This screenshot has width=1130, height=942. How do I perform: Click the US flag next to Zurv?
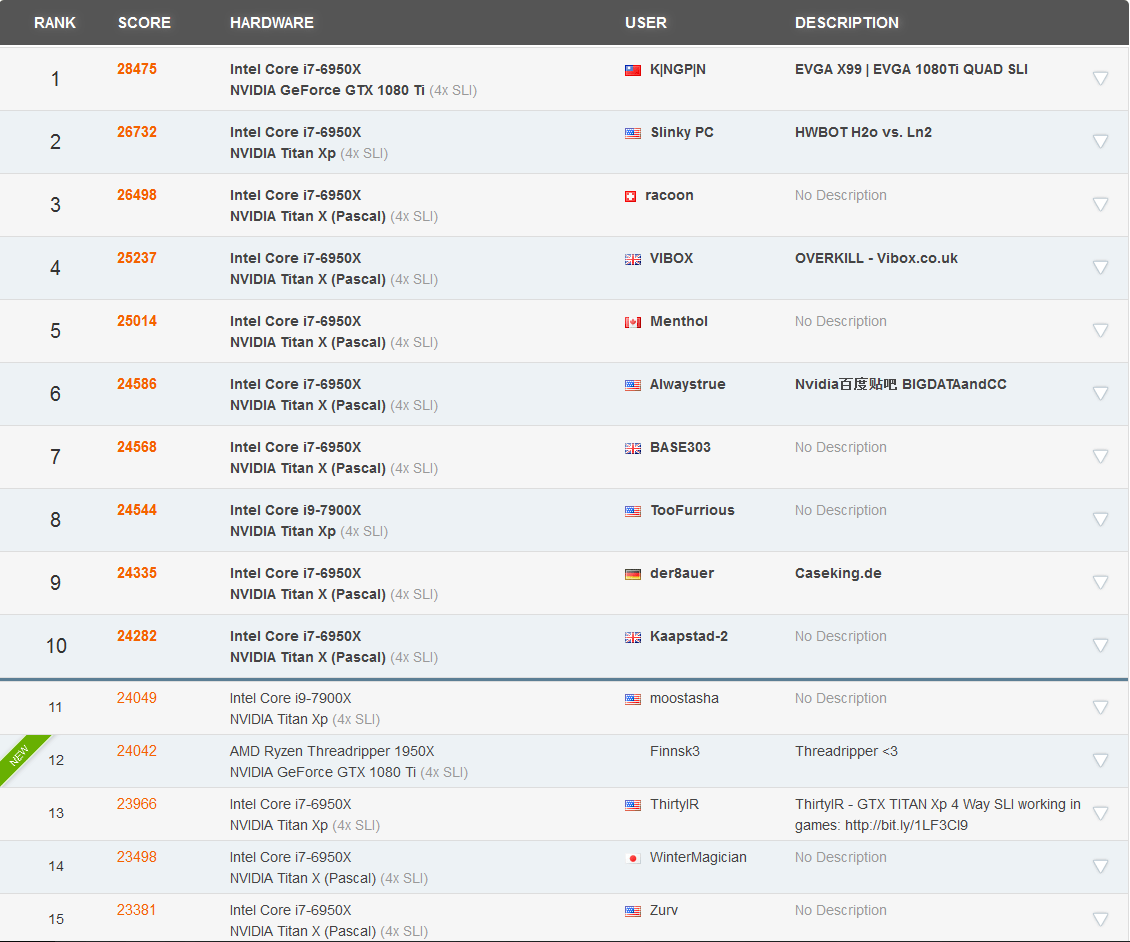point(633,911)
